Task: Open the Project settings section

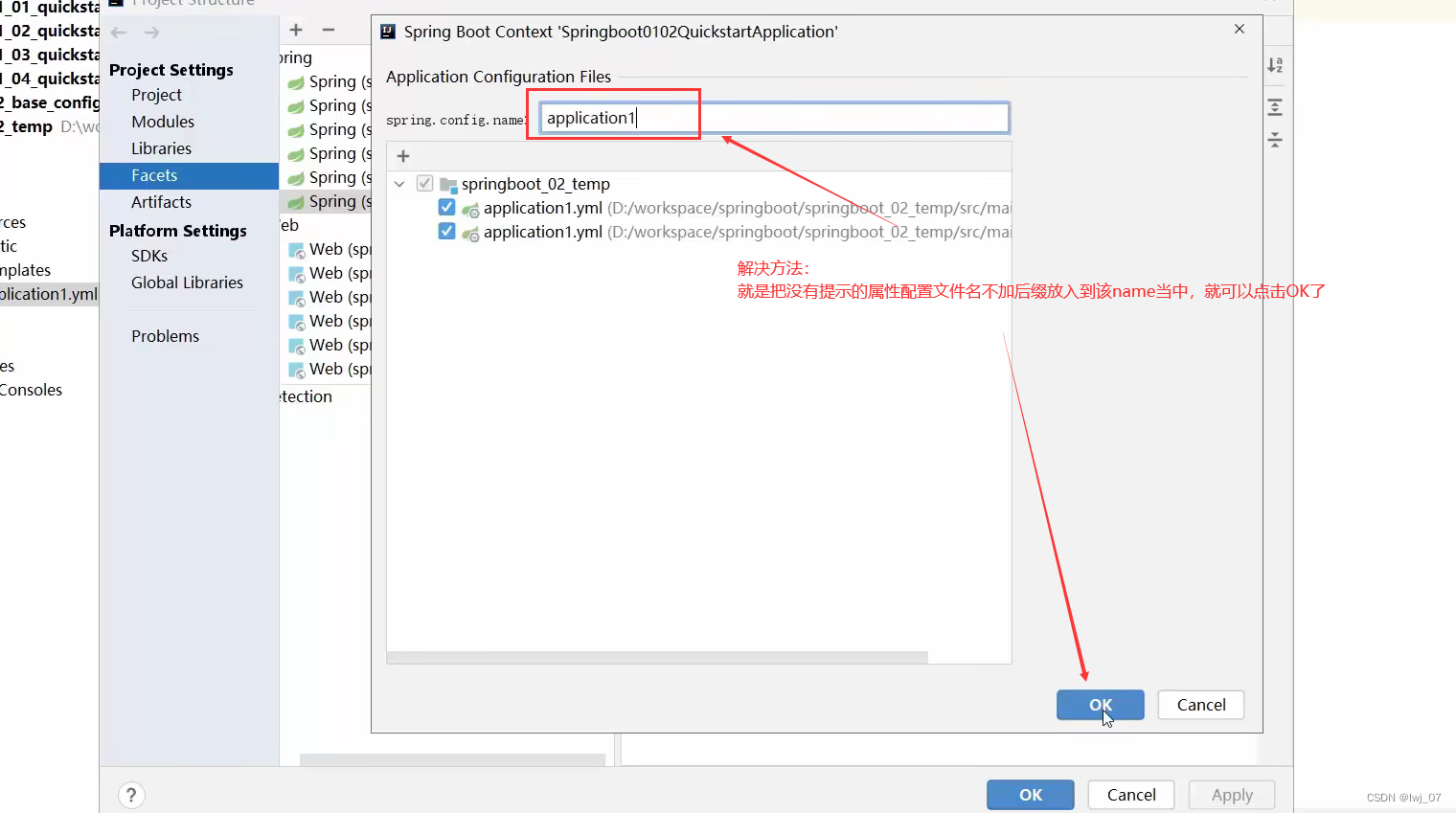Action: point(156,95)
